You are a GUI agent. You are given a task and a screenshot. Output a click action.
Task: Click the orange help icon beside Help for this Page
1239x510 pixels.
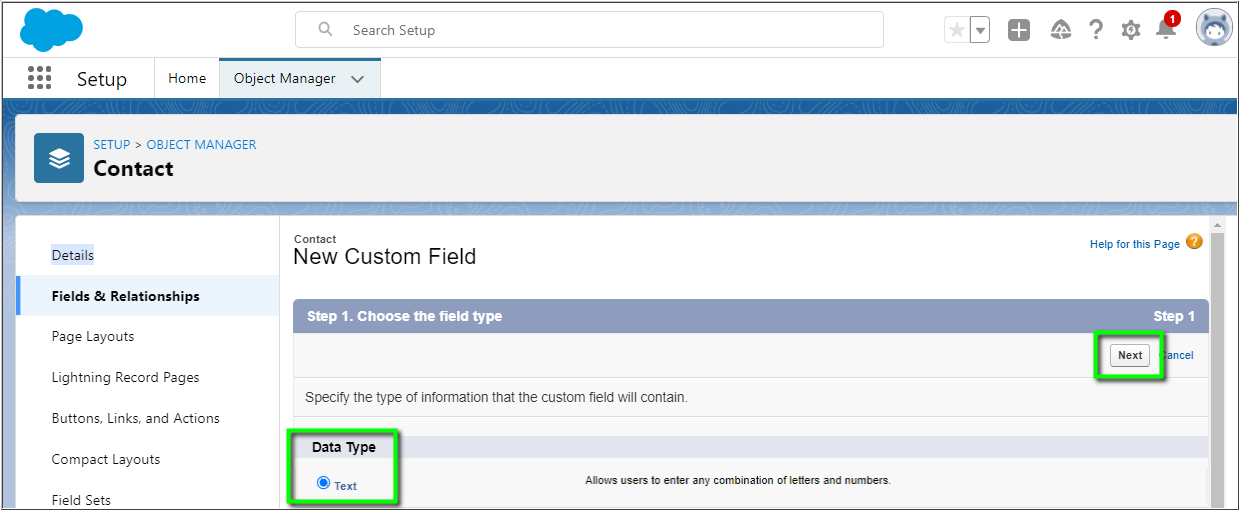point(1194,242)
